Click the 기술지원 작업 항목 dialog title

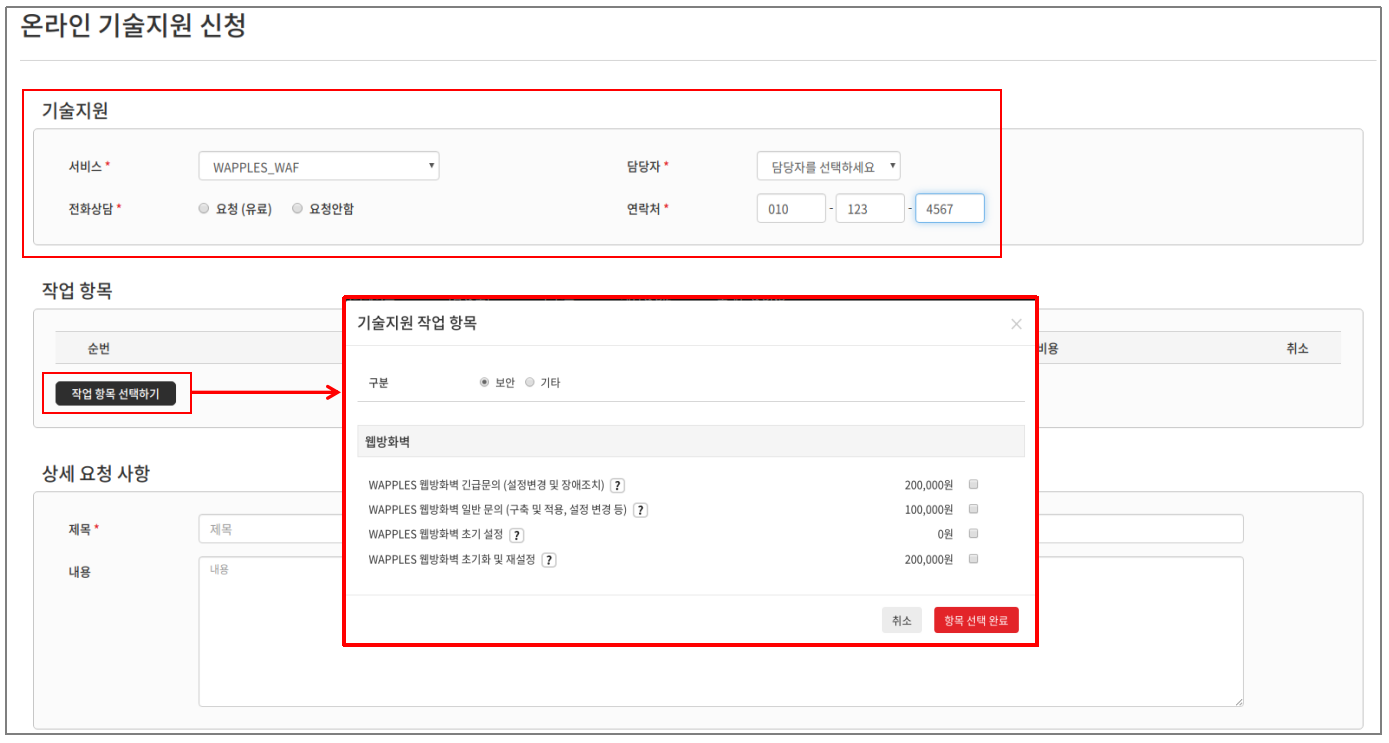pyautogui.click(x=417, y=323)
